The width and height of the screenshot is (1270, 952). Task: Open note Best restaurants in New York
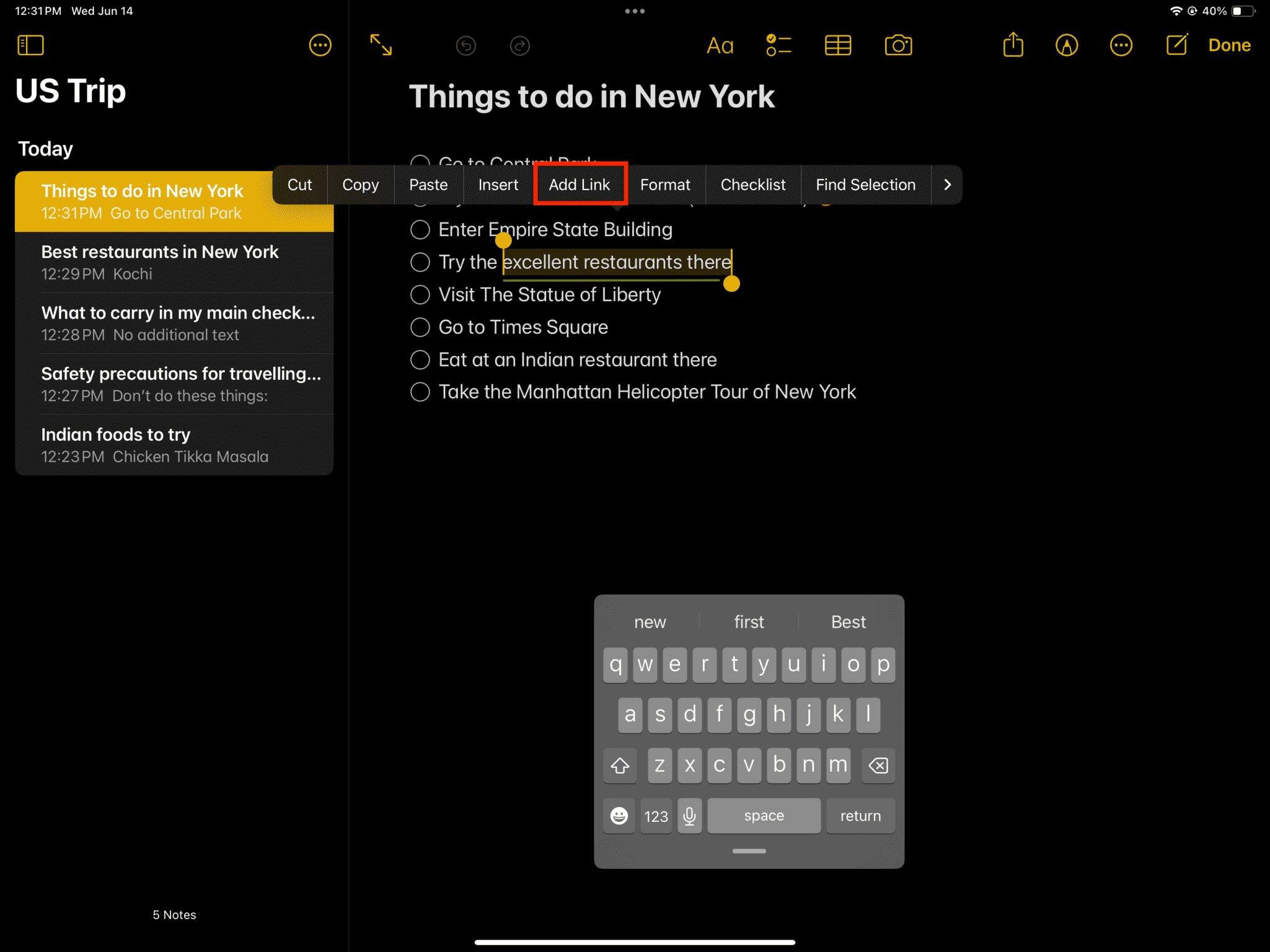(174, 262)
